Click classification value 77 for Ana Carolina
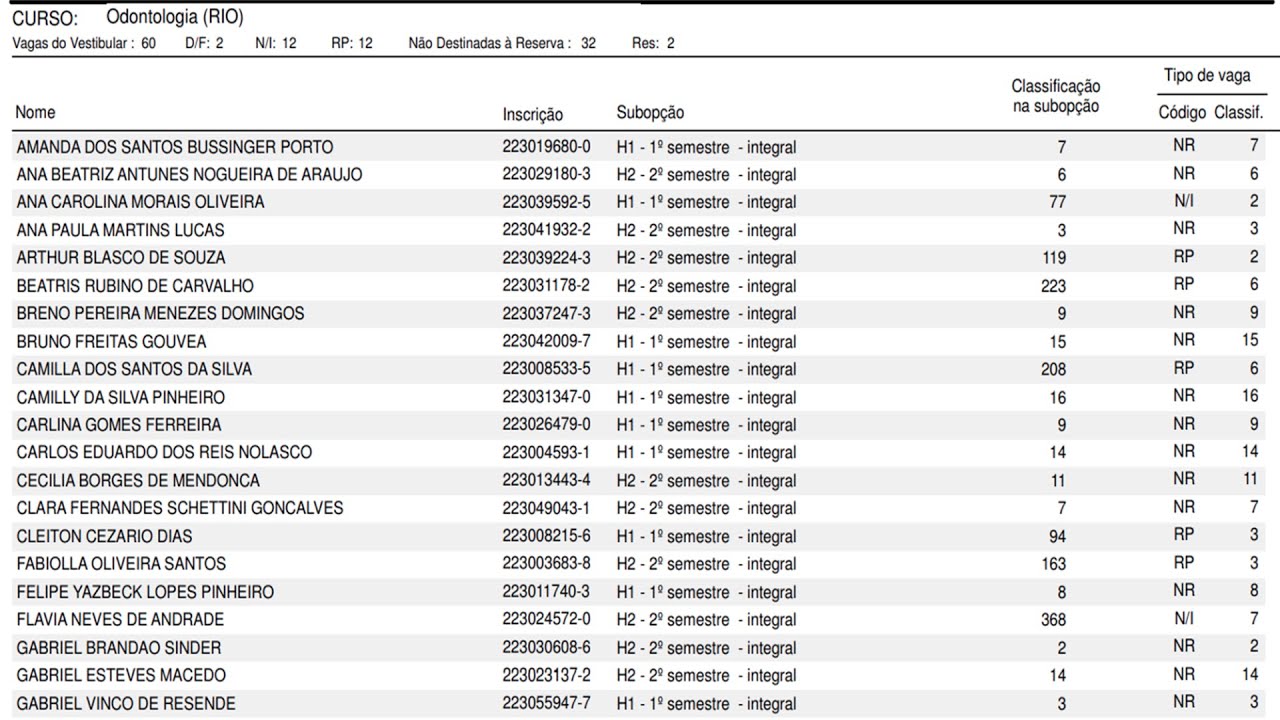Image resolution: width=1280 pixels, height=720 pixels. [1058, 203]
